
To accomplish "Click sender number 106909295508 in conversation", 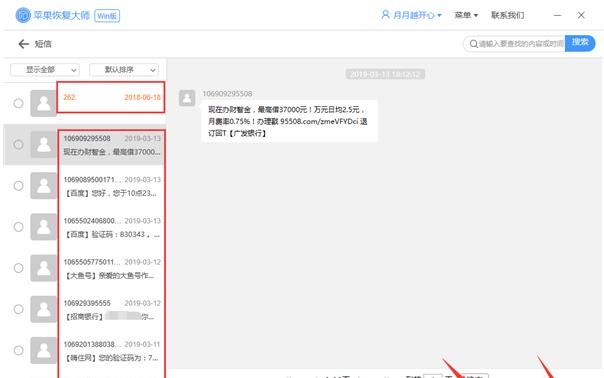I will [227, 94].
